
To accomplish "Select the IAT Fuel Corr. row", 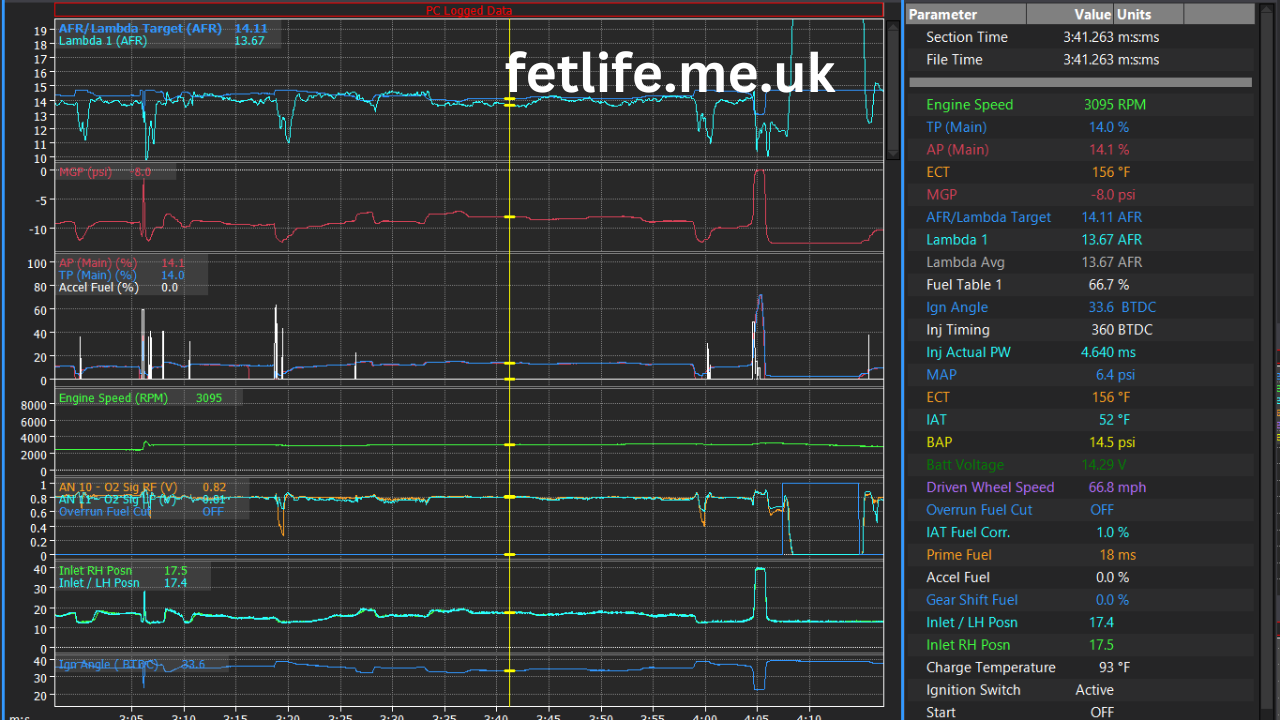I will [1080, 532].
